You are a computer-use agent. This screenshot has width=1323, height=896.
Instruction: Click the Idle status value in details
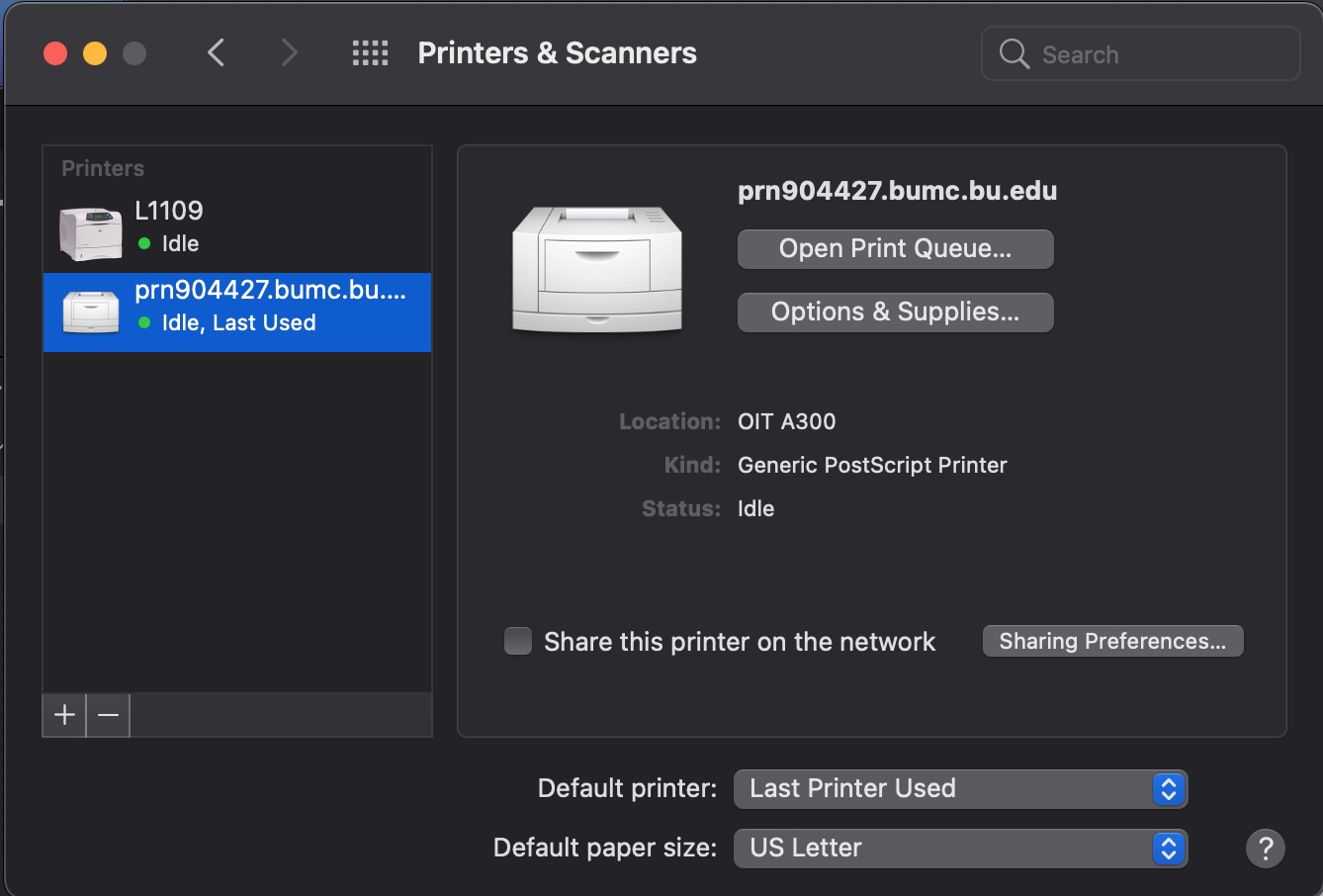(x=756, y=508)
